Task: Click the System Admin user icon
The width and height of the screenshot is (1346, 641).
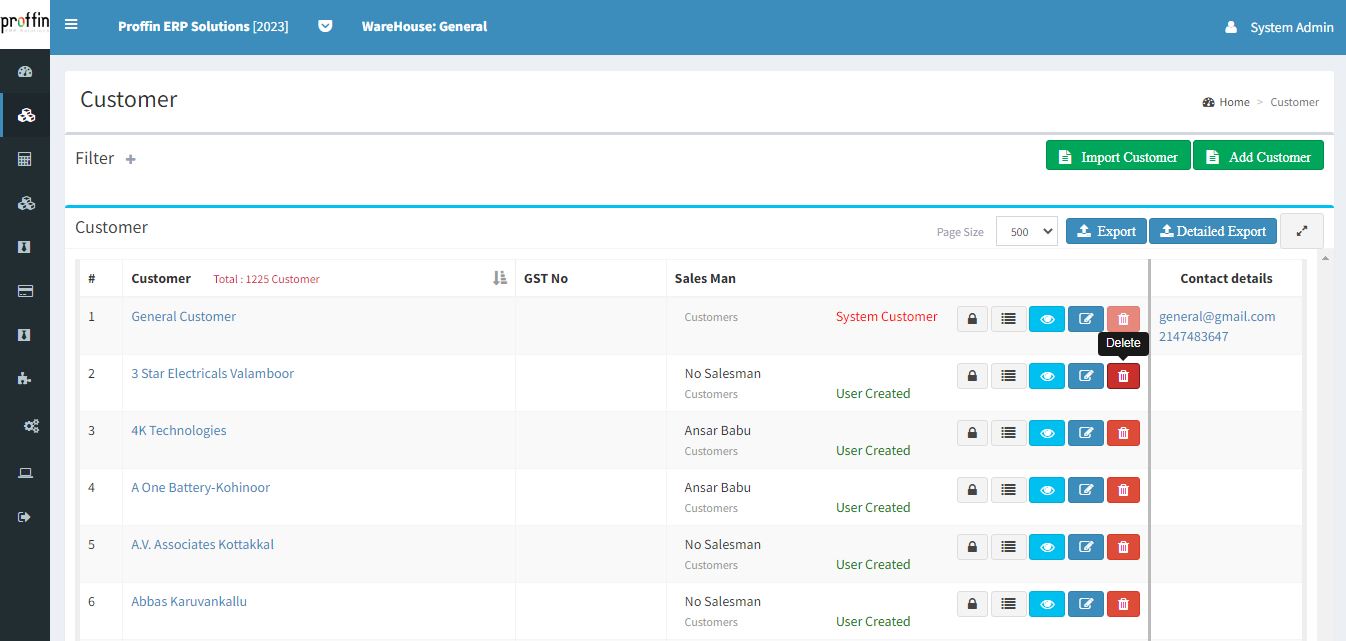Action: click(x=1231, y=27)
